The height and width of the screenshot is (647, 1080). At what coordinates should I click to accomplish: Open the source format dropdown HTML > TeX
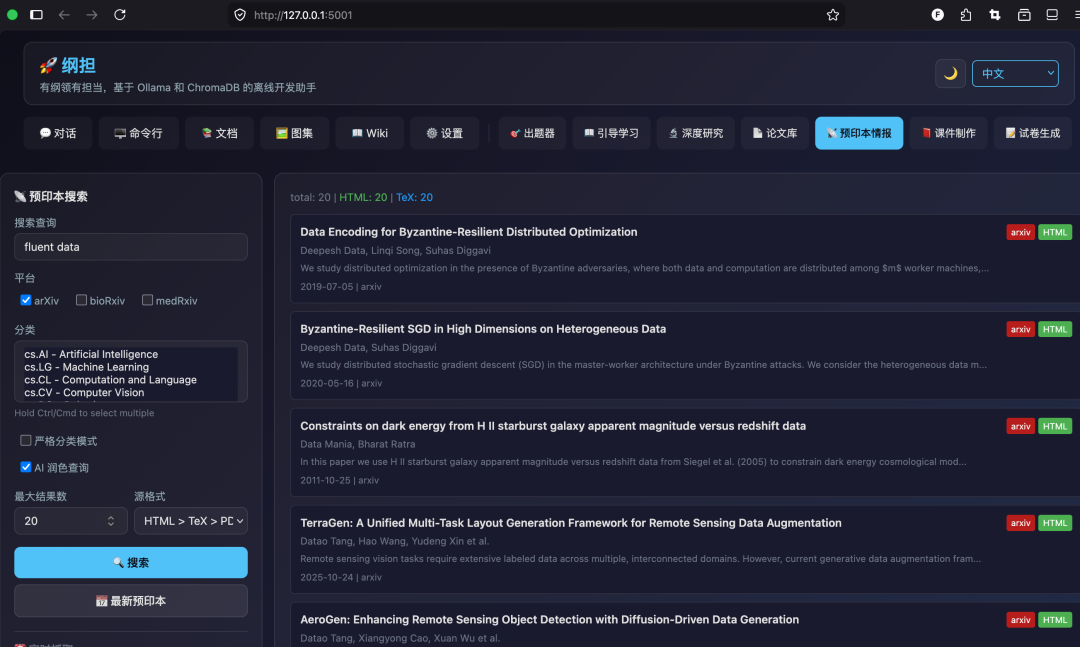[x=191, y=521]
